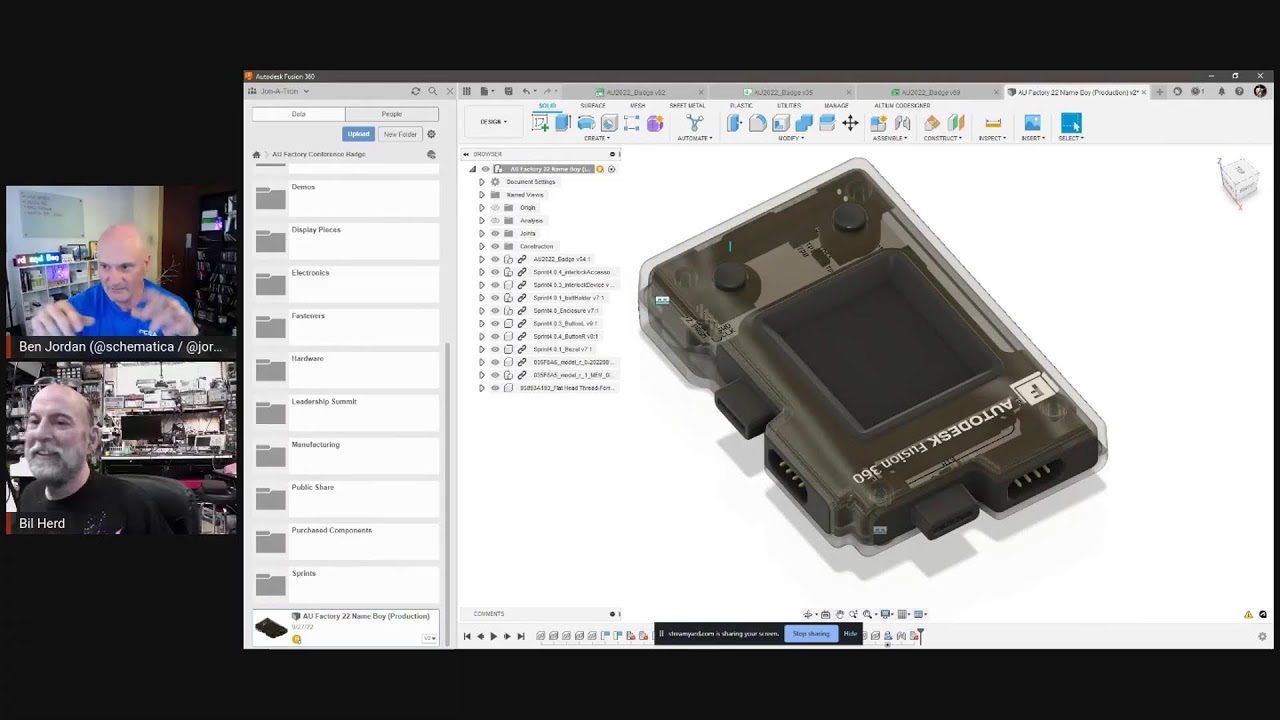
Task: Click the timeline settings gear
Action: (1262, 636)
